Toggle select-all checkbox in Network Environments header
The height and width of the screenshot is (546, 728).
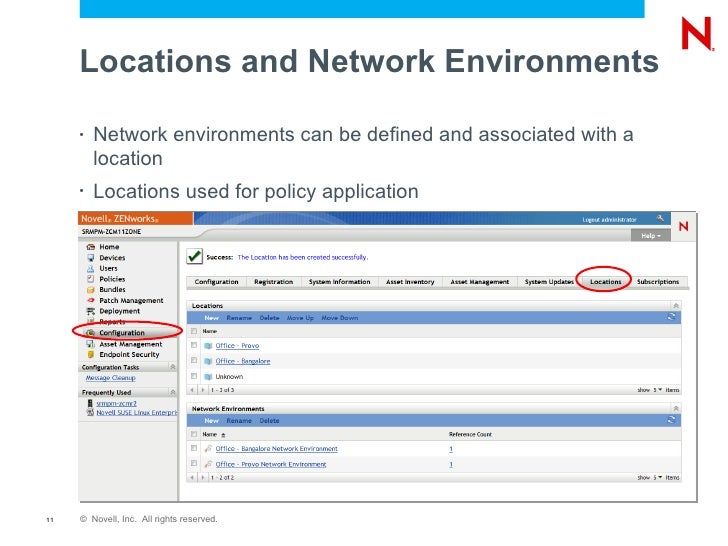(194, 434)
